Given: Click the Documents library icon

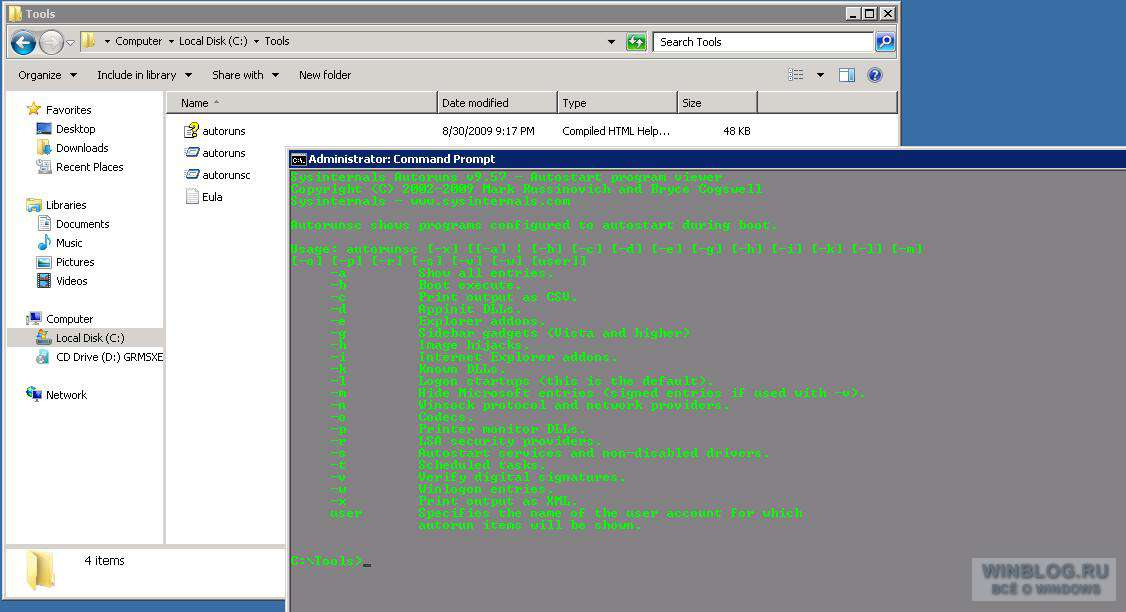Looking at the screenshot, I should [x=44, y=223].
